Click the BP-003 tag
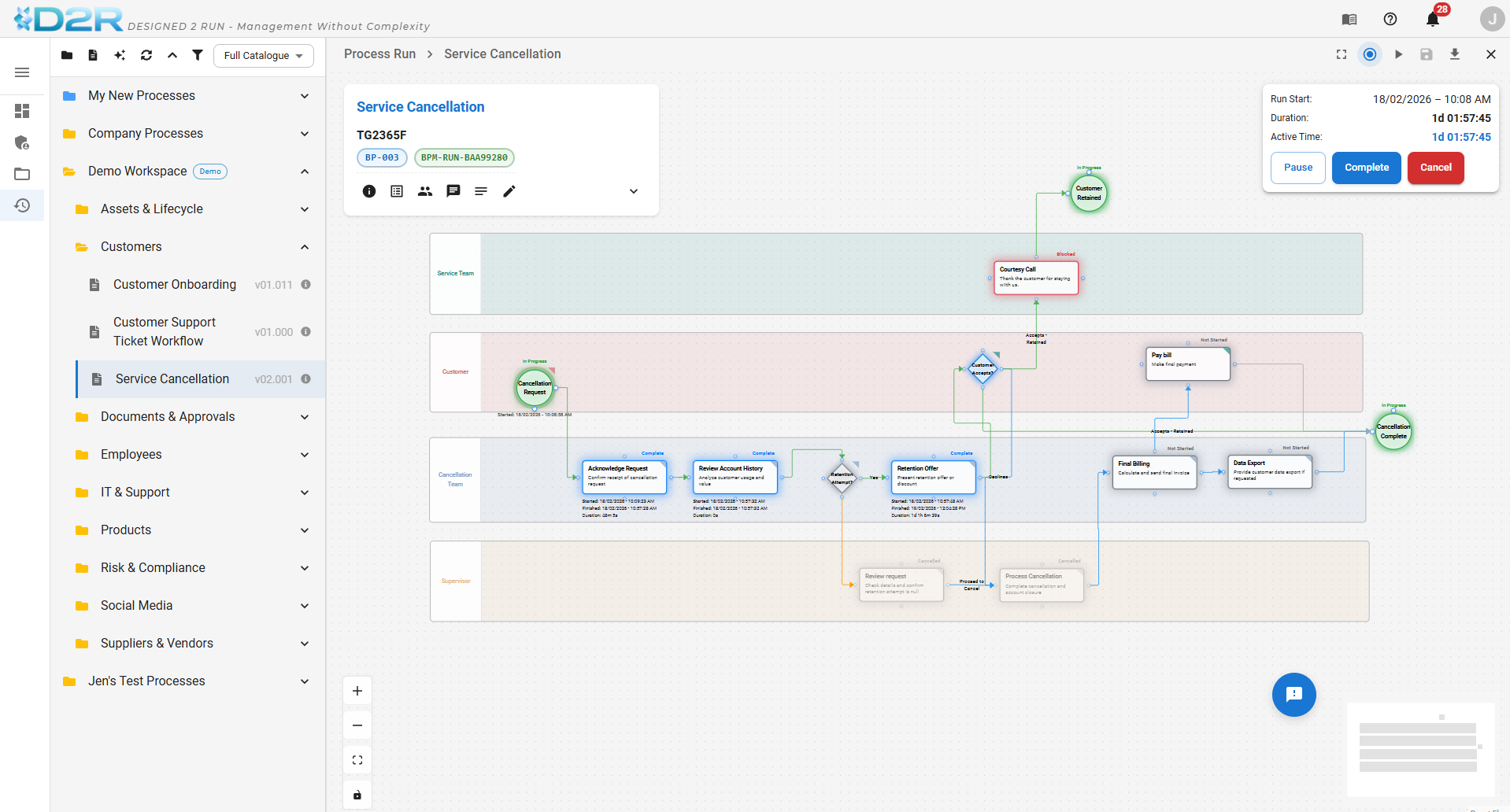1510x812 pixels. pyautogui.click(x=382, y=157)
